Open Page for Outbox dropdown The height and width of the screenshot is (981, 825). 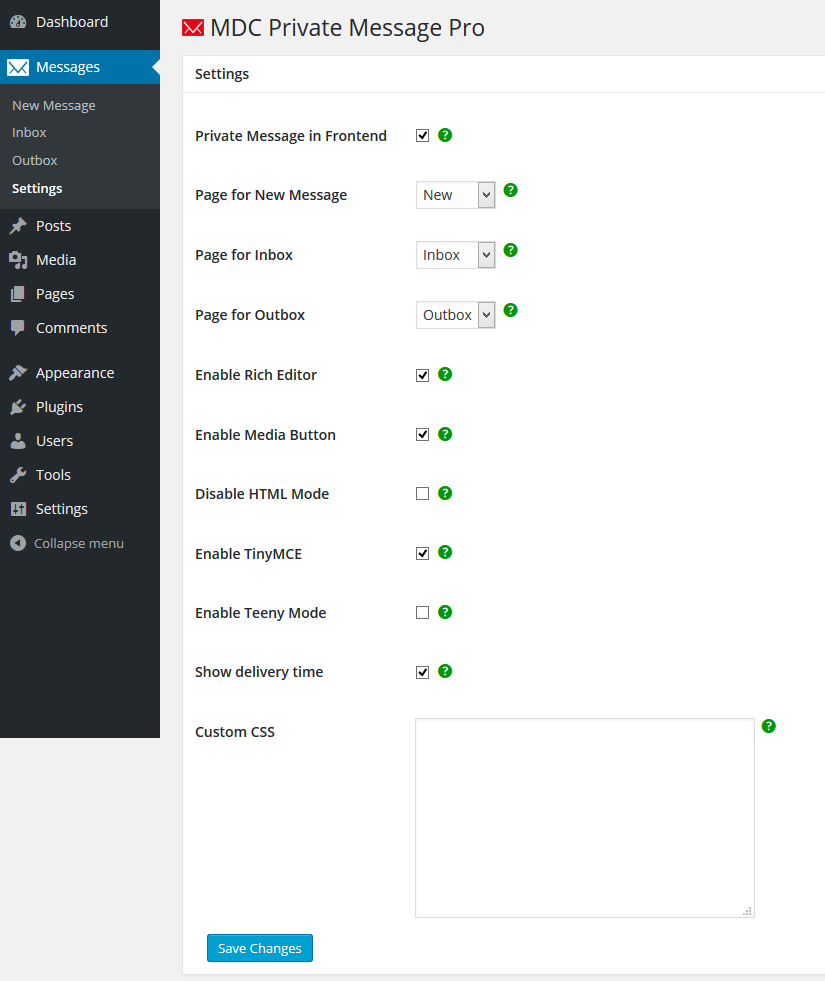coord(455,315)
